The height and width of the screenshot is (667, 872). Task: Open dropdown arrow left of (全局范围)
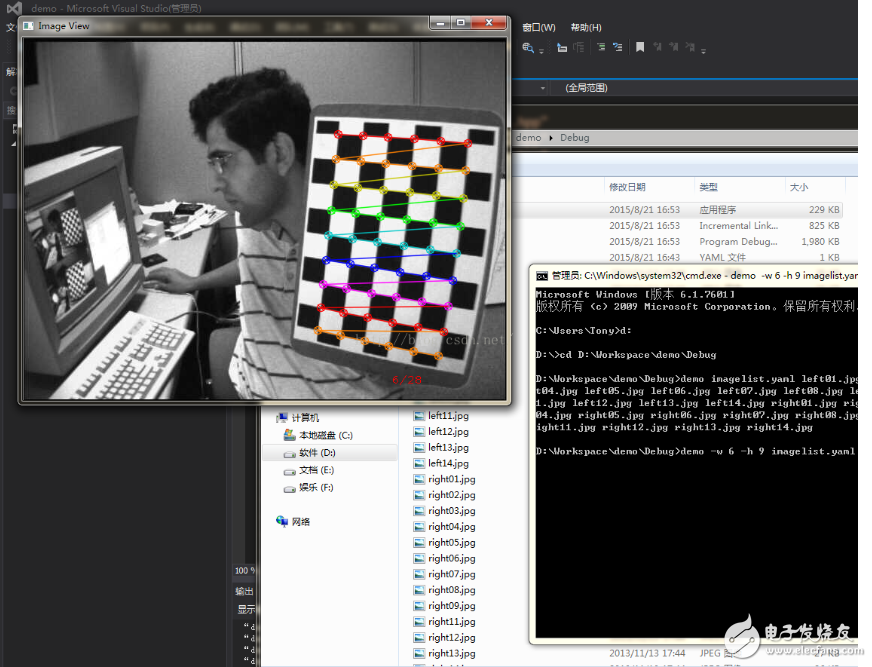[543, 88]
